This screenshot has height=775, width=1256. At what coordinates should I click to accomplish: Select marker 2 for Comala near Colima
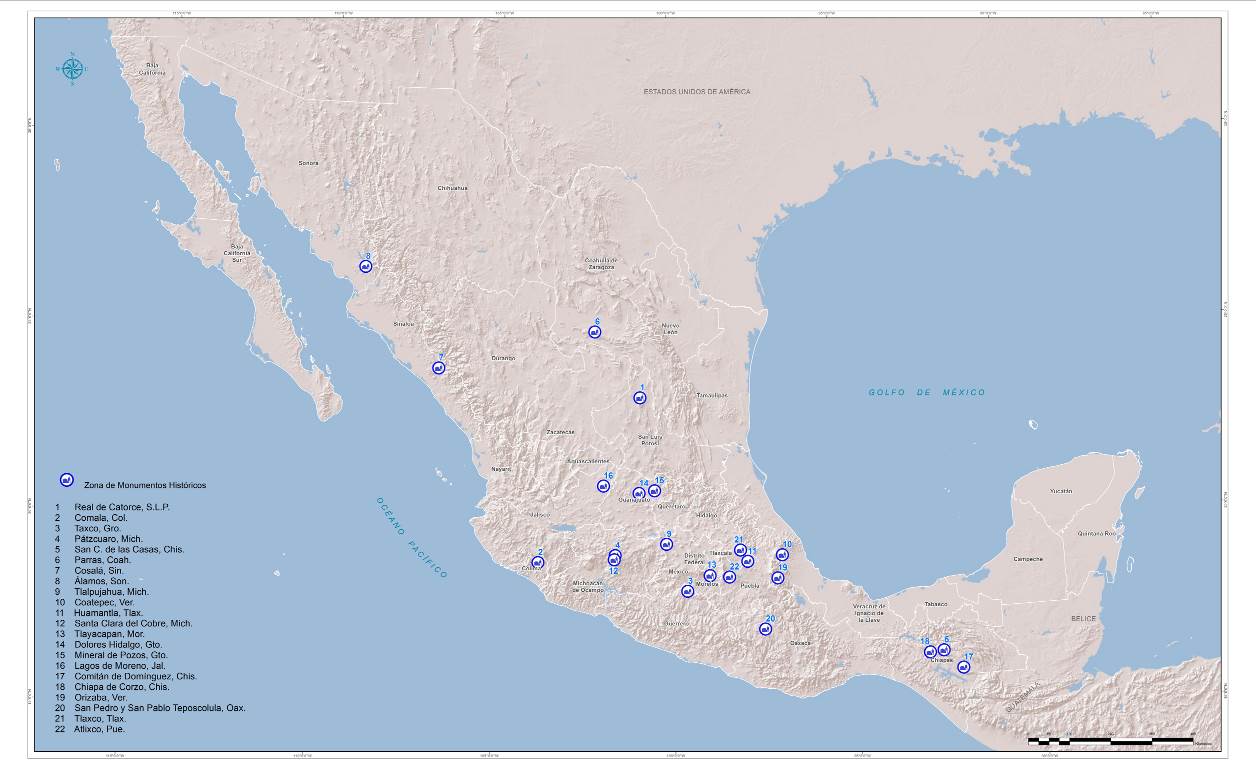tap(538, 562)
